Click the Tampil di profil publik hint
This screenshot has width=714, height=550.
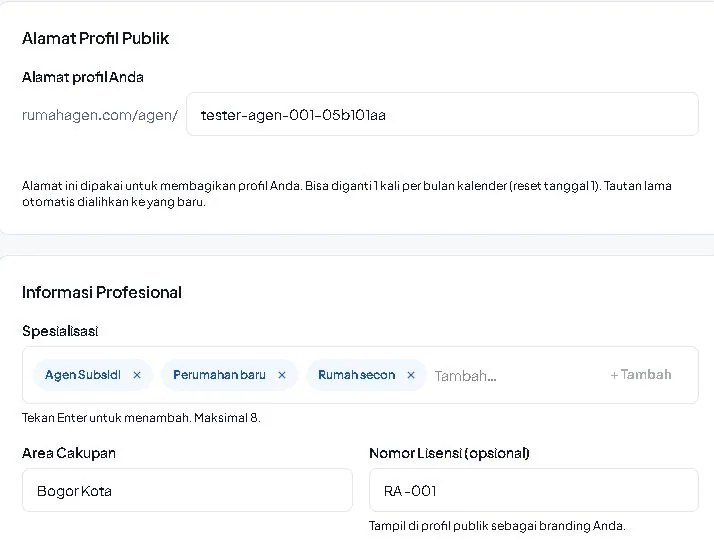click(497, 526)
